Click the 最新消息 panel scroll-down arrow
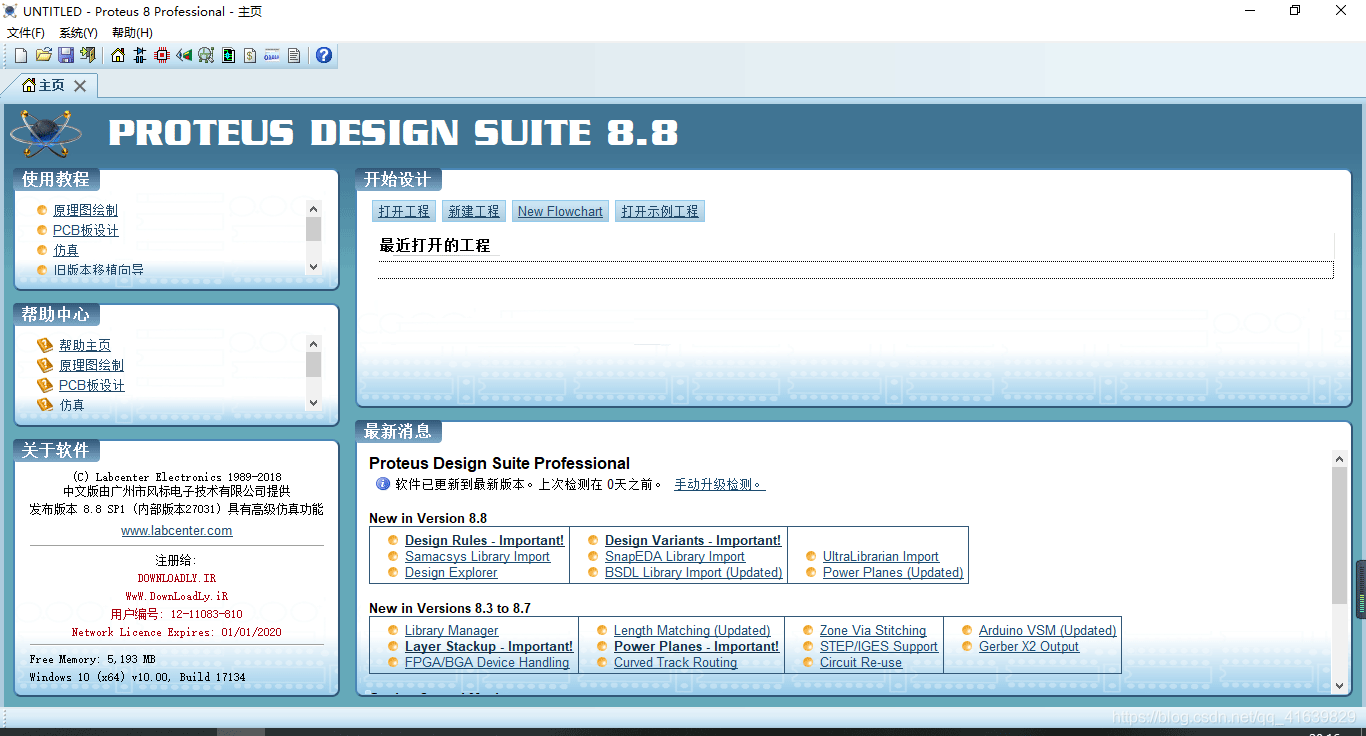 1340,686
